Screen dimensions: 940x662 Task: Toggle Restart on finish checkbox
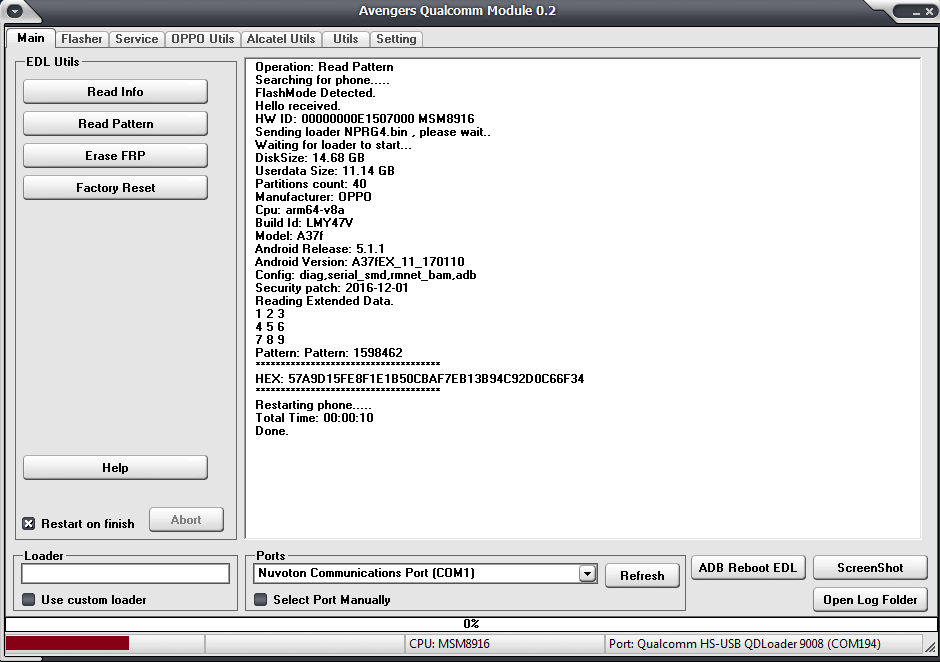(x=28, y=523)
